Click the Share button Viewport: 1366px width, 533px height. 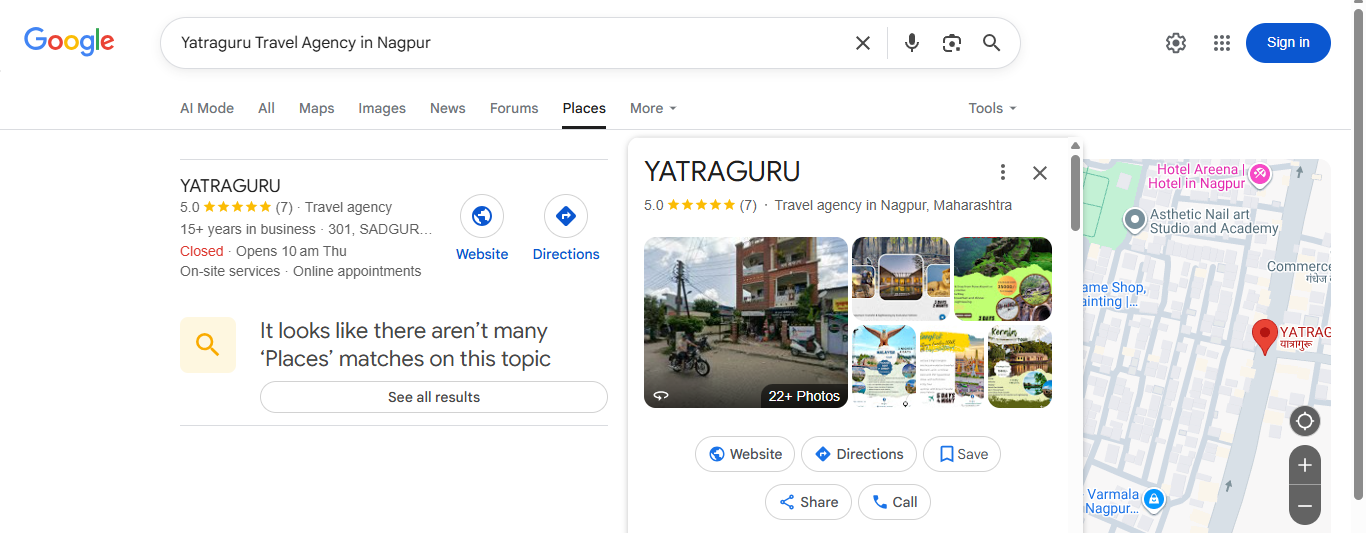808,502
